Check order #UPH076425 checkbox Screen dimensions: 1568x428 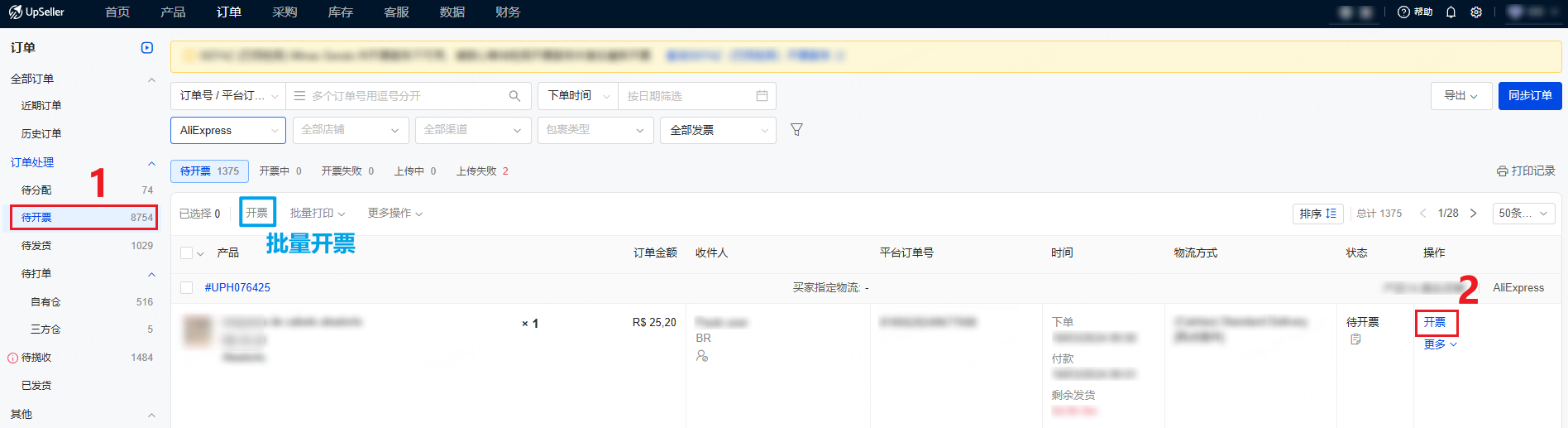tap(187, 287)
